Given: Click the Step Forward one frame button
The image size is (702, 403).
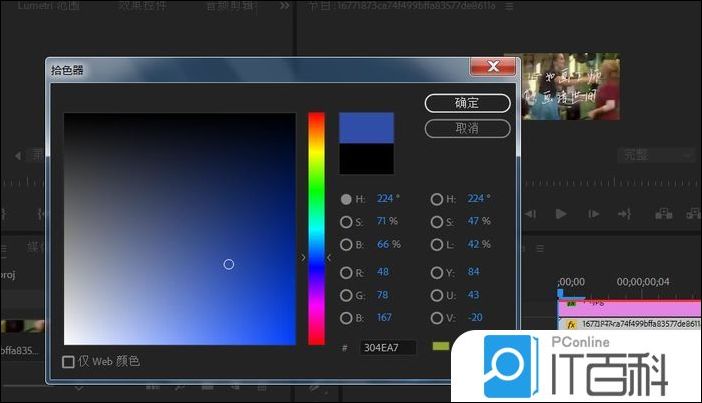Looking at the screenshot, I should tap(593, 214).
